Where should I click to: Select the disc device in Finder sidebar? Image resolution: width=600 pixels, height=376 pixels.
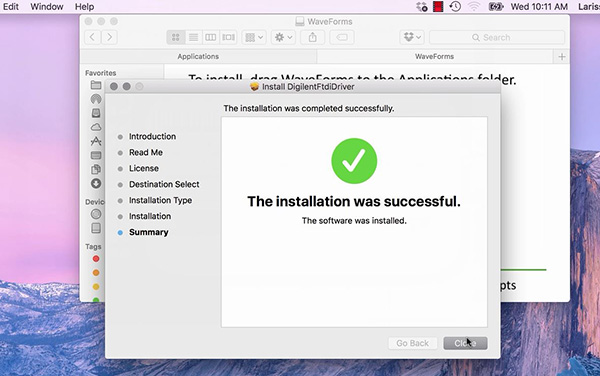(96, 214)
